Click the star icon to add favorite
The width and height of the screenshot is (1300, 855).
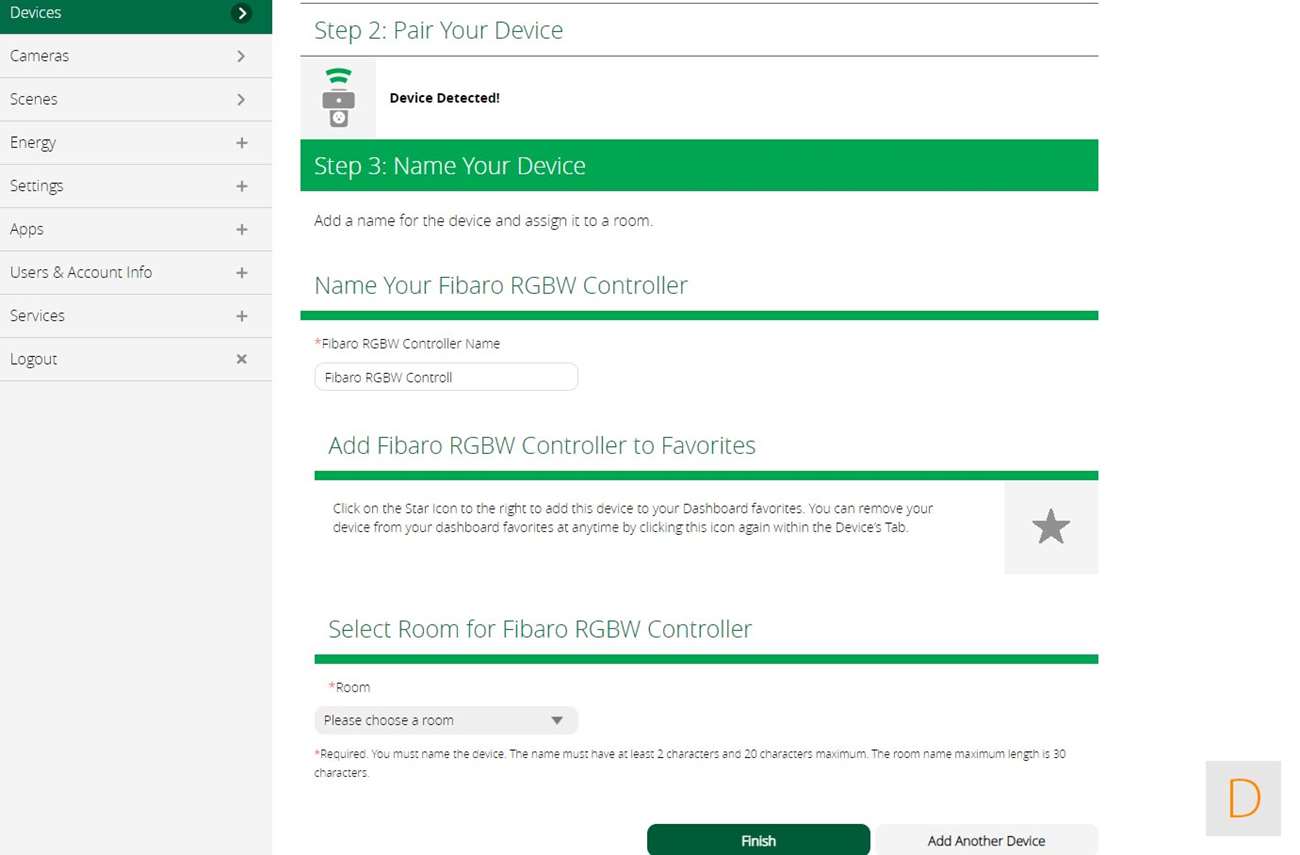pyautogui.click(x=1050, y=527)
